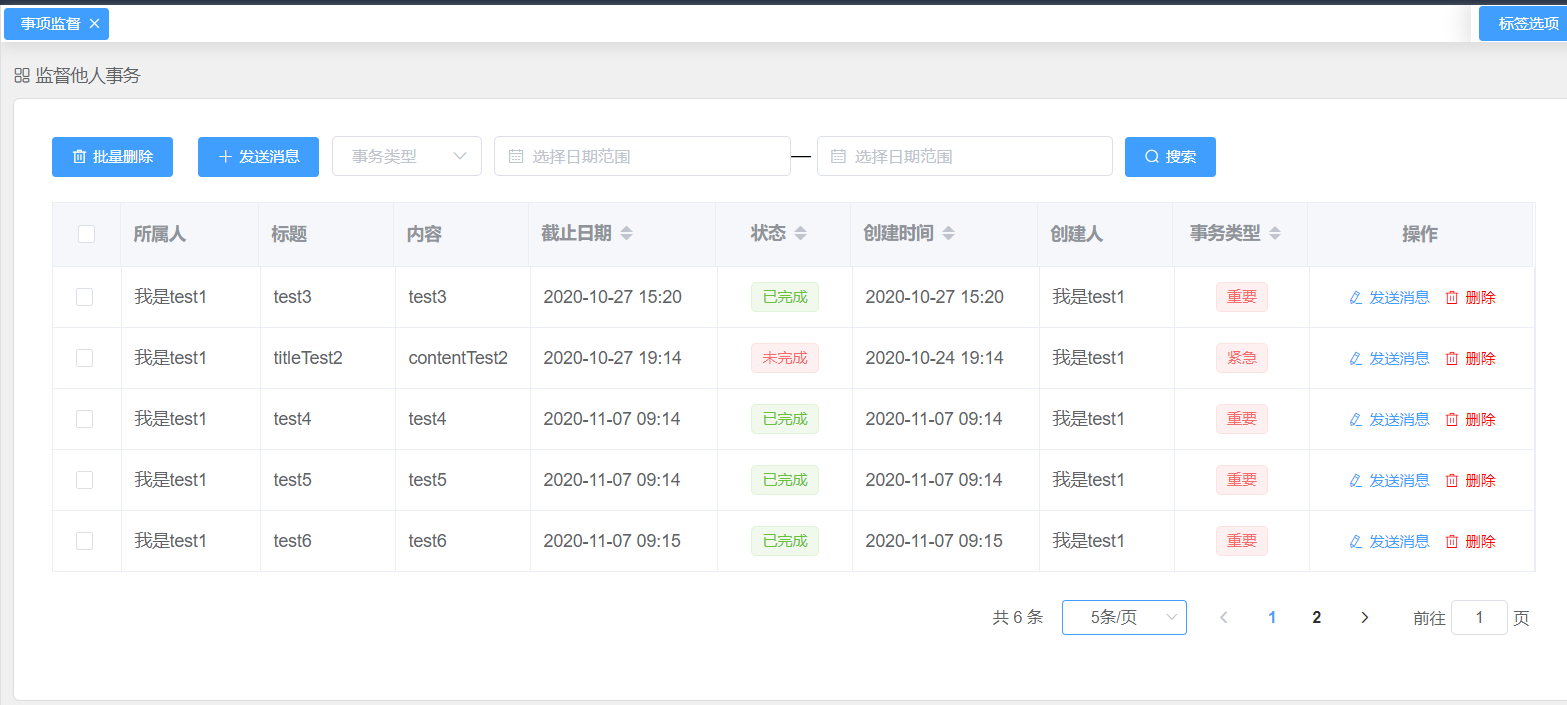Viewport: 1567px width, 705px height.
Task: Click the 搜索 button
Action: pos(1170,157)
